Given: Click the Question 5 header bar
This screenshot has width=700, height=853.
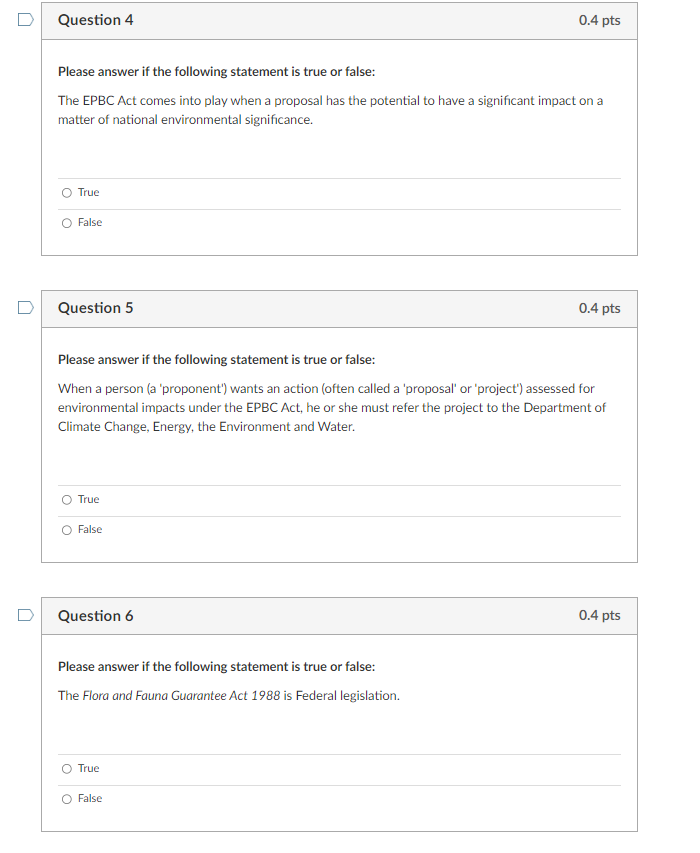Looking at the screenshot, I should click(338, 308).
